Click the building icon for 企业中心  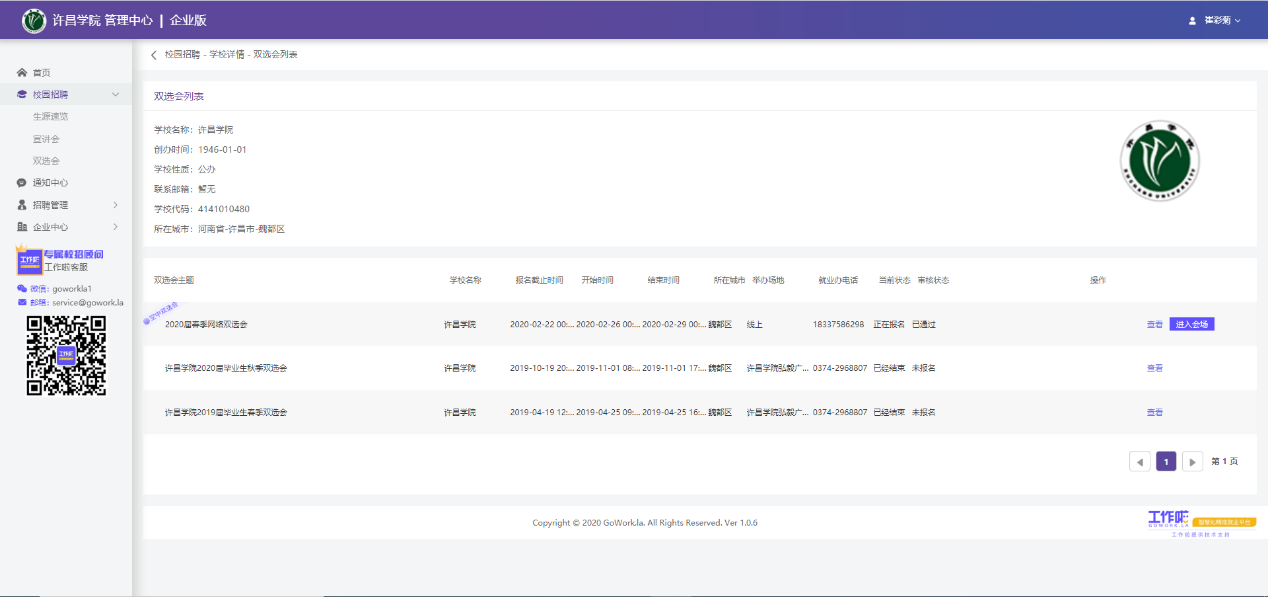22,227
